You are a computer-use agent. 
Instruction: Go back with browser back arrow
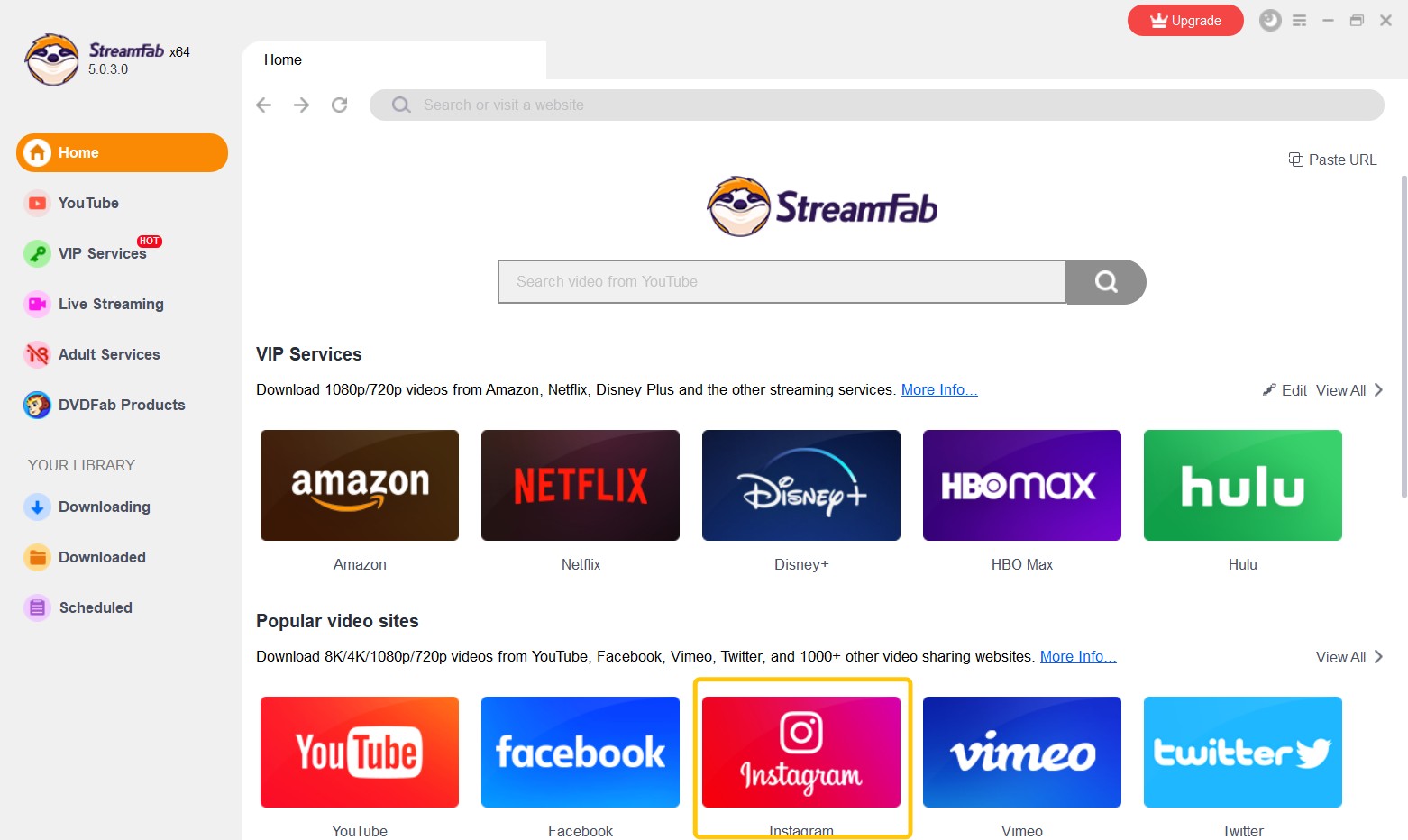[263, 105]
